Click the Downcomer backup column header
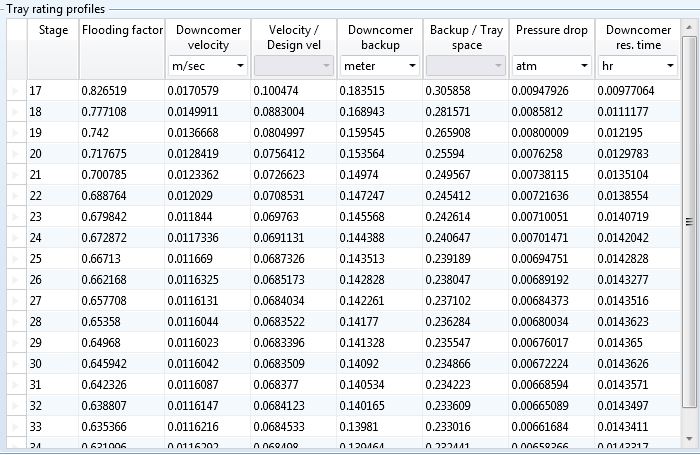Viewport: 700px width, 455px height. (380, 37)
